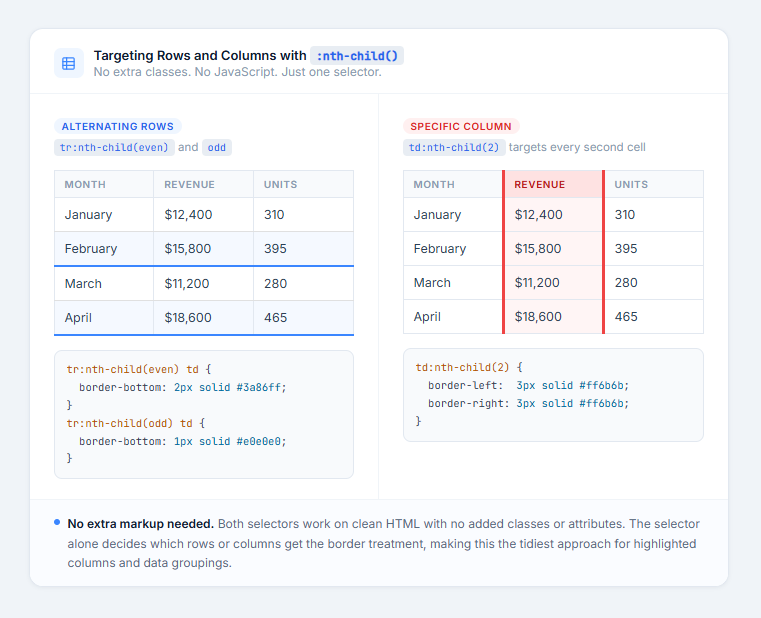Click the tr:nth-child(even) code chip

pos(114,147)
